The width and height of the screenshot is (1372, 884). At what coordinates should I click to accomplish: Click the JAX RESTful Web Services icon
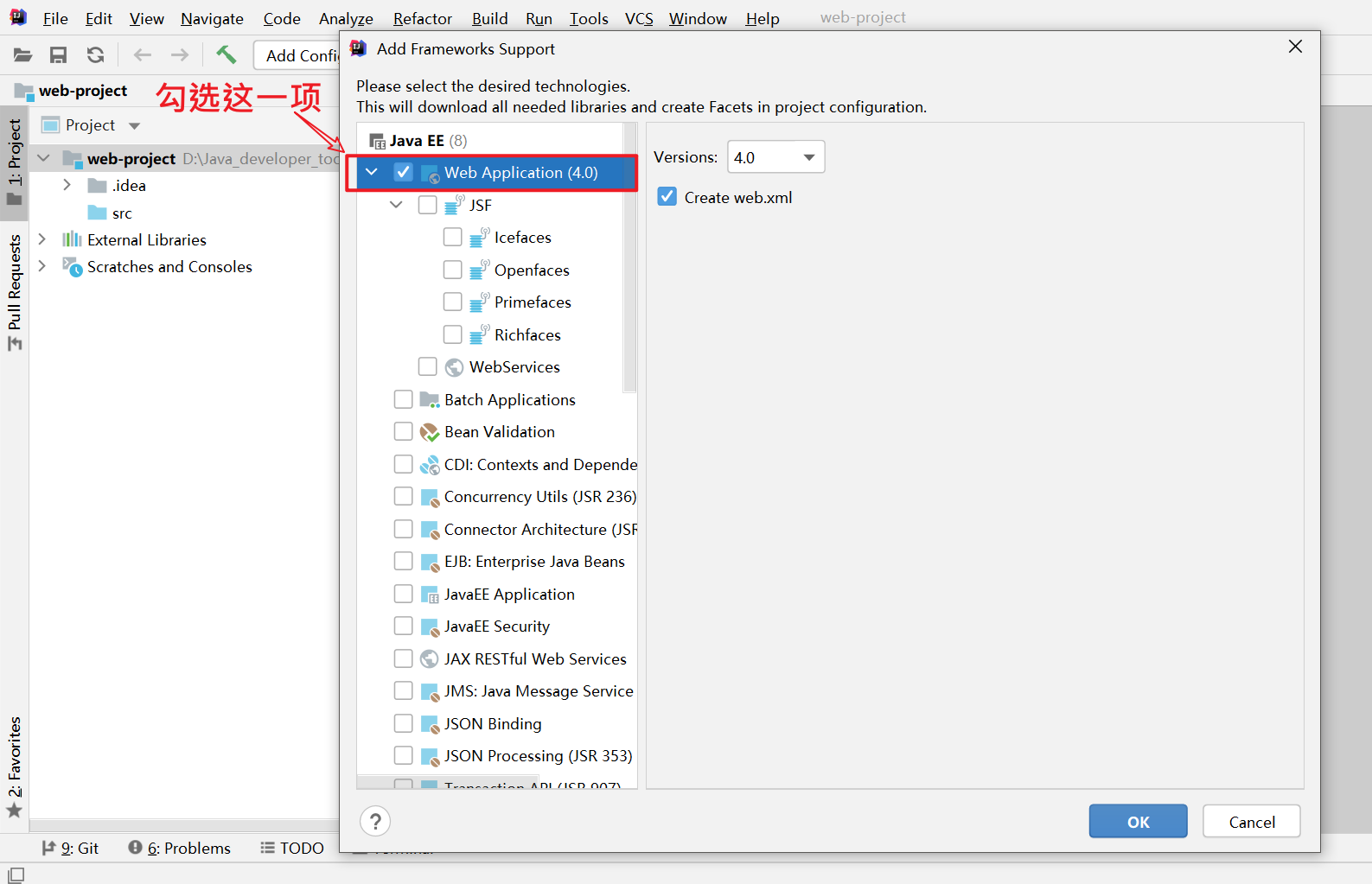pyautogui.click(x=429, y=659)
